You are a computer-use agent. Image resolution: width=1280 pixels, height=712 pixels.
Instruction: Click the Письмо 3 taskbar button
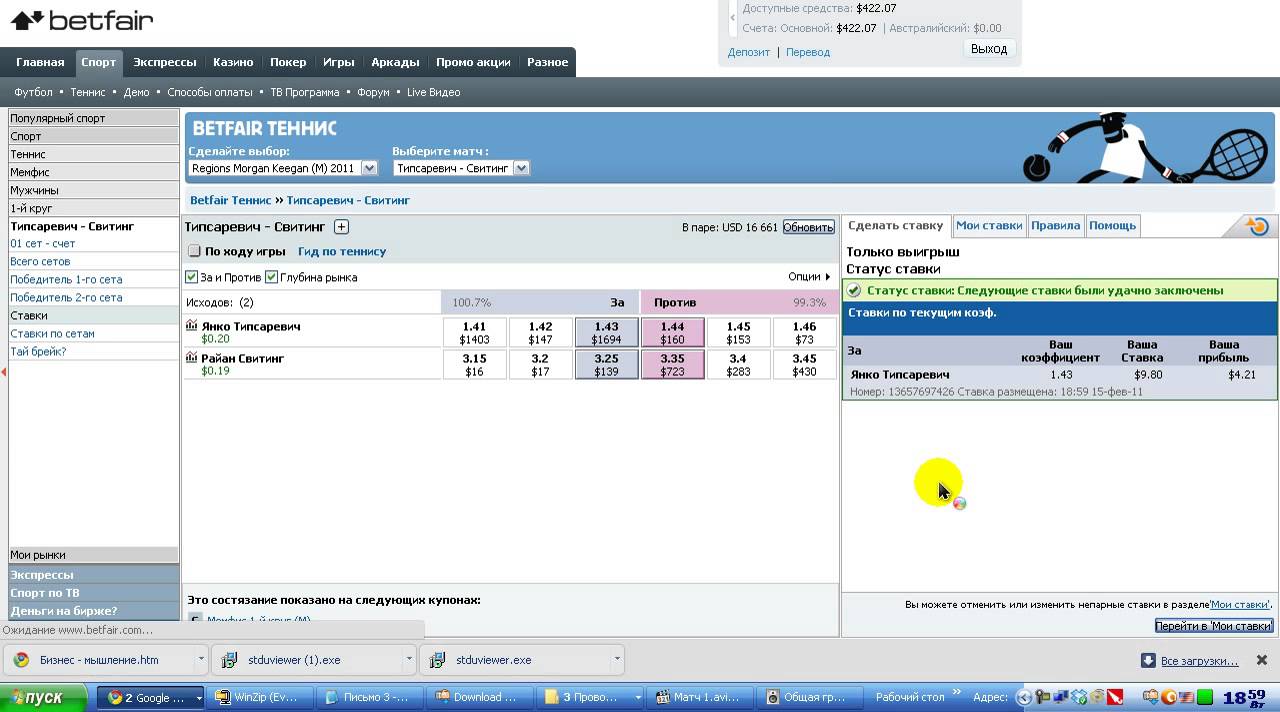[370, 697]
